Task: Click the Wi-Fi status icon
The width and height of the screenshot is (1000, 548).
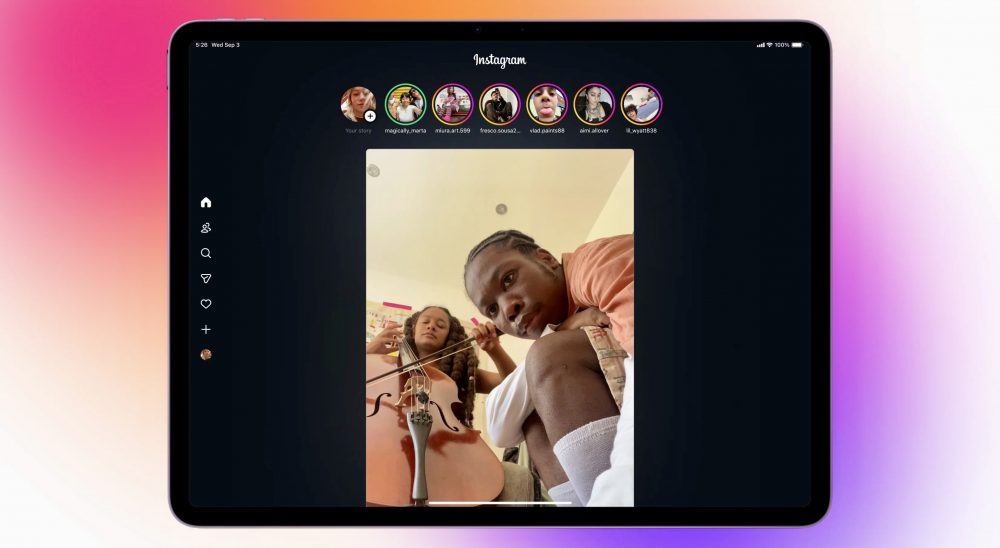Action: 770,45
